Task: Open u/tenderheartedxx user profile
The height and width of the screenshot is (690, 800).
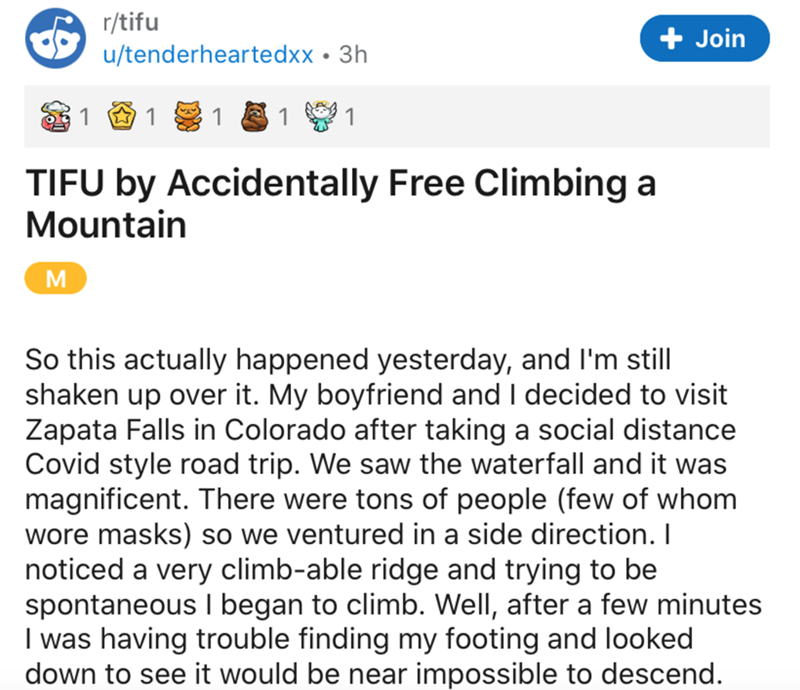Action: pyautogui.click(x=209, y=55)
